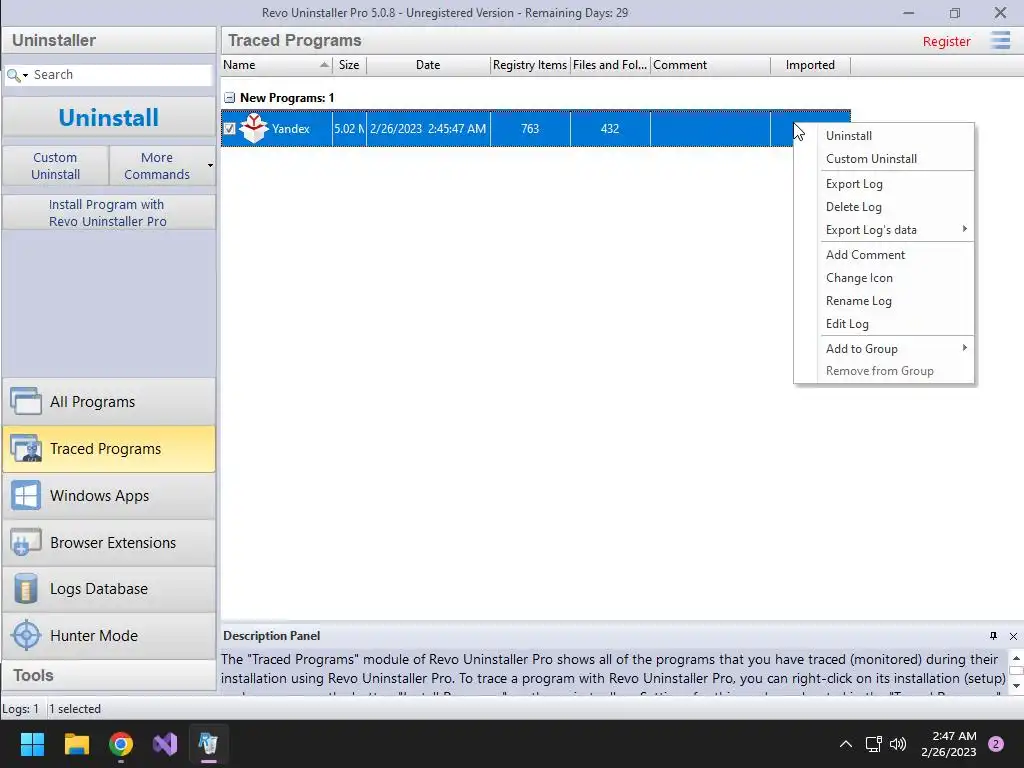Click the Hunter Mode crosshair icon
The image size is (1024, 768).
coord(26,635)
